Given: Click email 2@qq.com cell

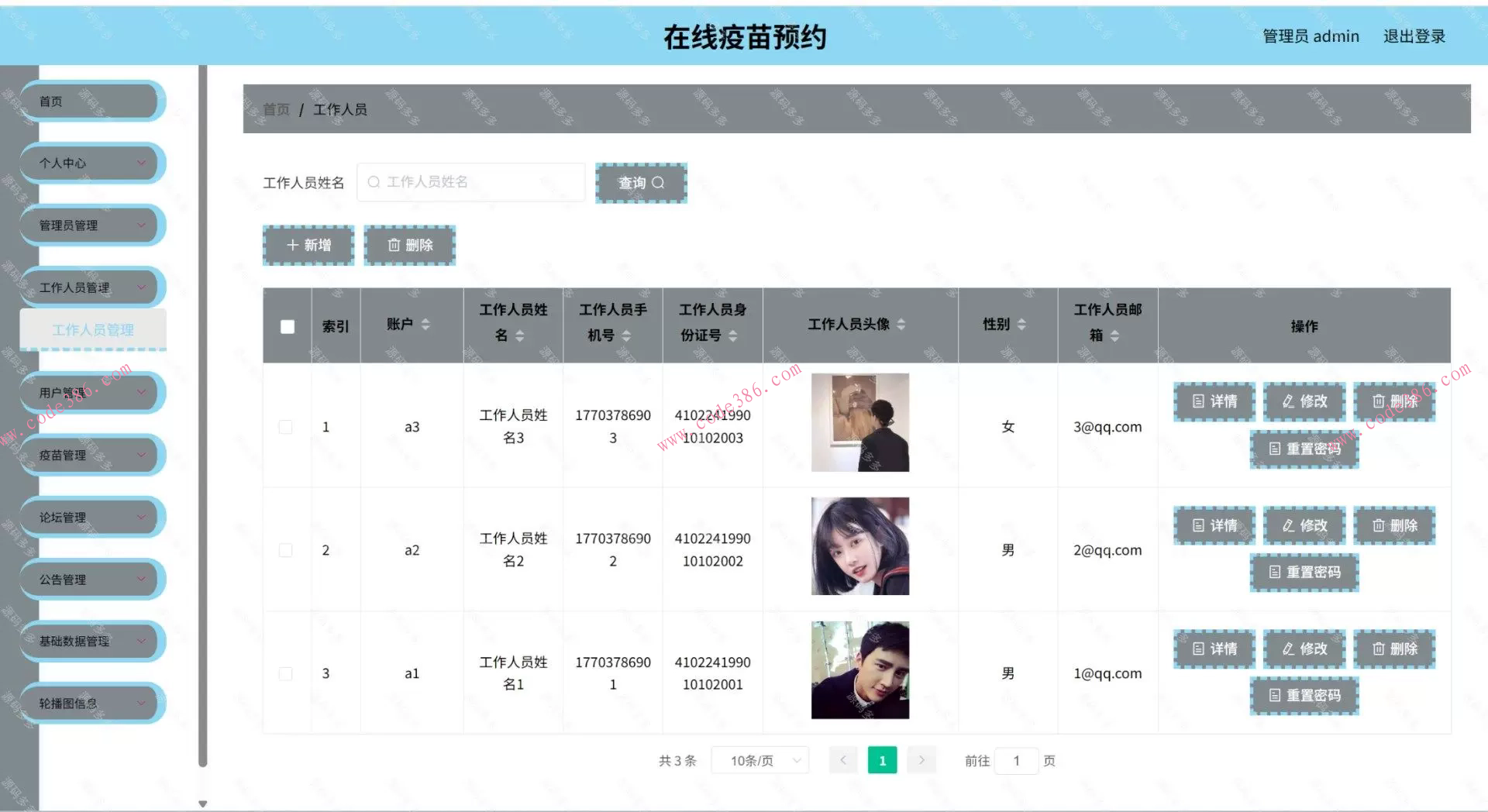Looking at the screenshot, I should pyautogui.click(x=1107, y=550).
